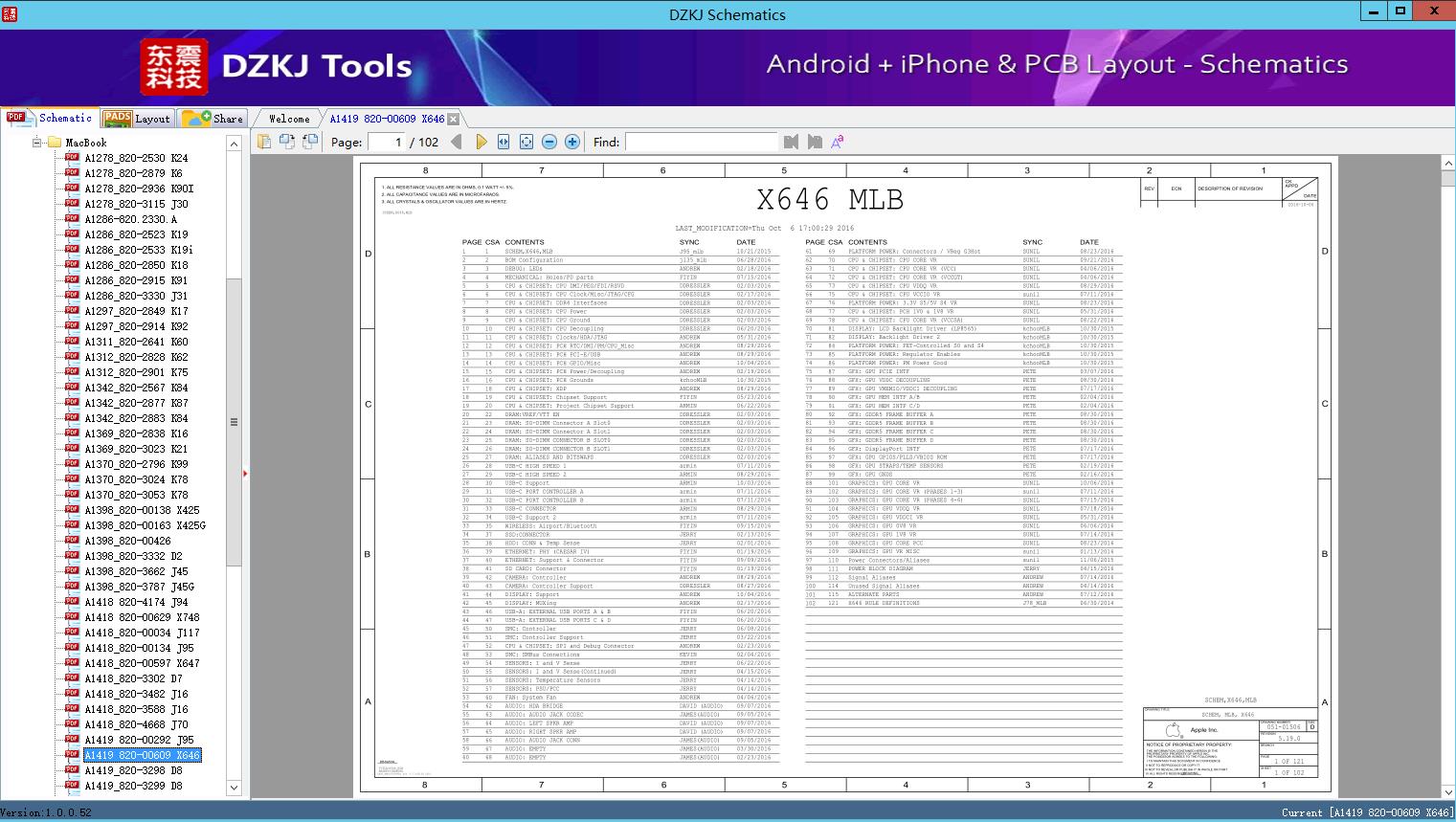
Task: Open the Share tab
Action: point(213,118)
